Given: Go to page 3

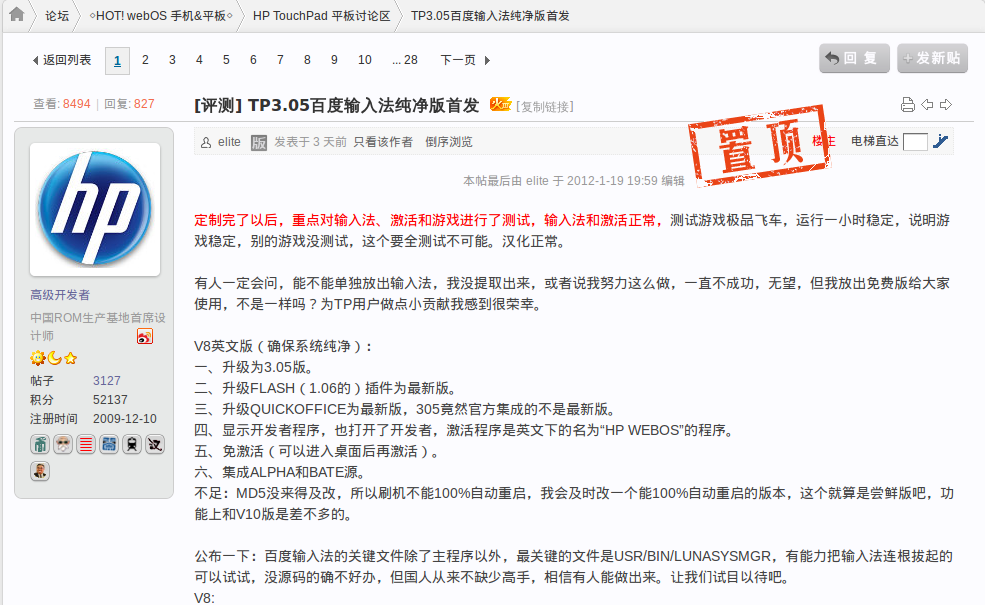Looking at the screenshot, I should click(x=172, y=60).
